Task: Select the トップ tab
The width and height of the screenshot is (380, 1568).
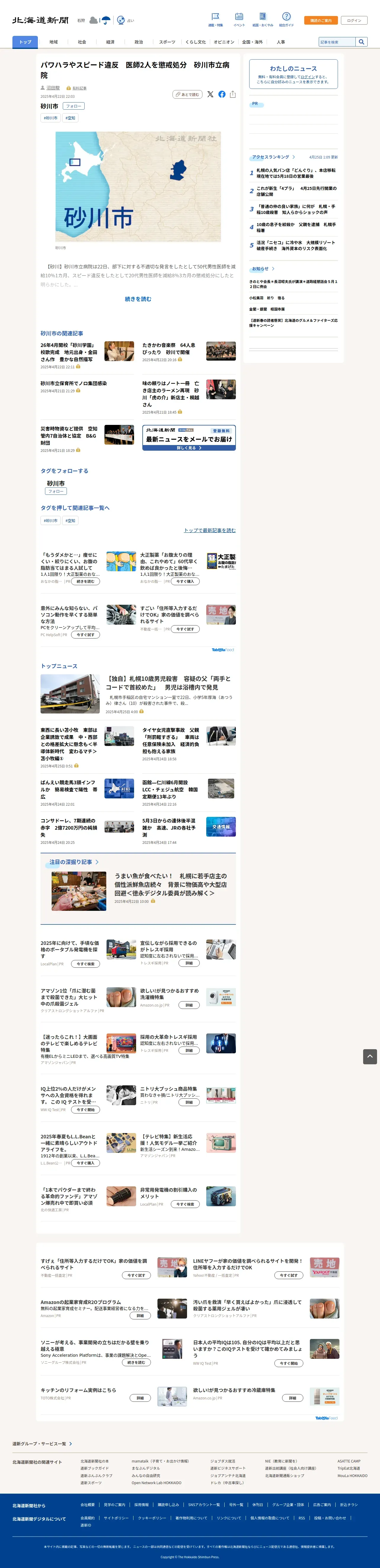Action: [x=25, y=42]
